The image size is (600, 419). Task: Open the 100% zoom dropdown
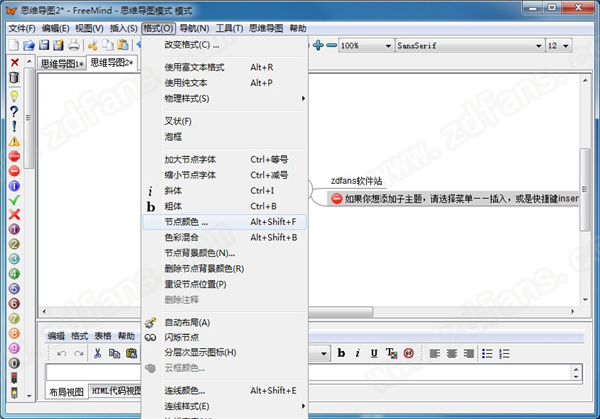(x=388, y=46)
